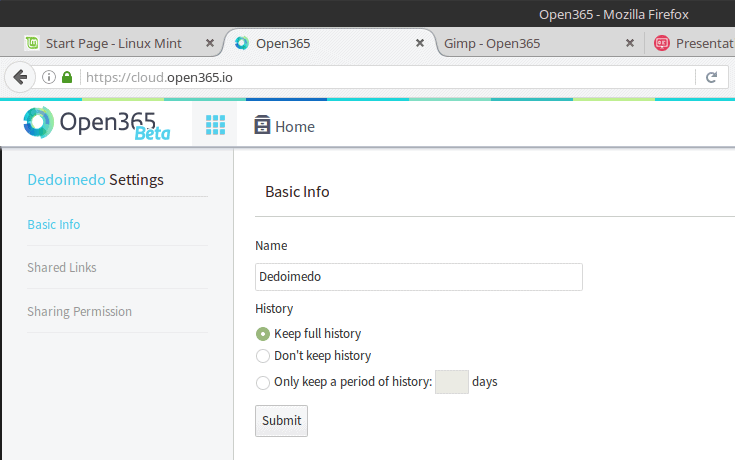The height and width of the screenshot is (460, 735).
Task: Click the Home library cabinet icon
Action: [x=262, y=125]
